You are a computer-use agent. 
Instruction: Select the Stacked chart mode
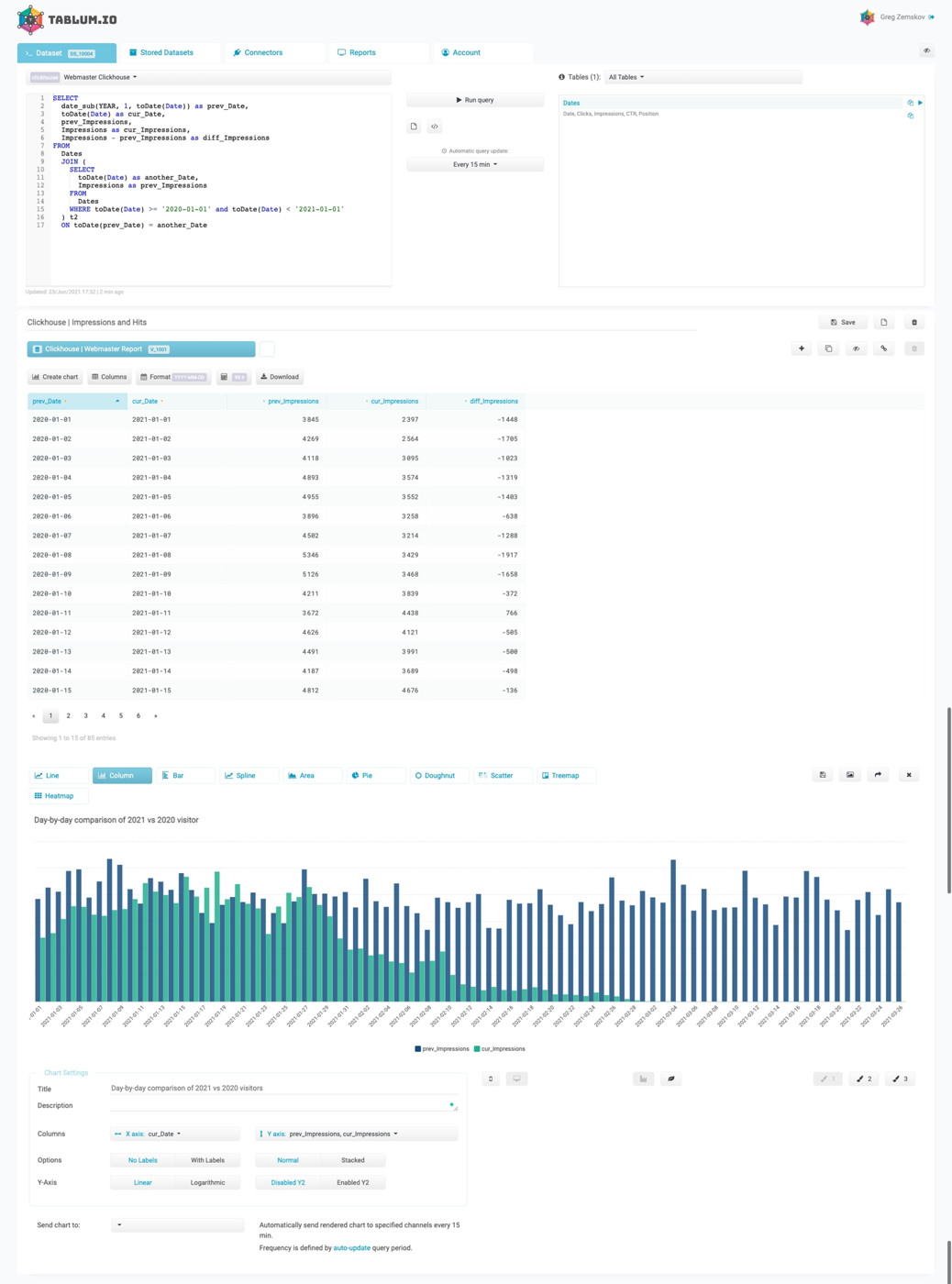tap(353, 1160)
